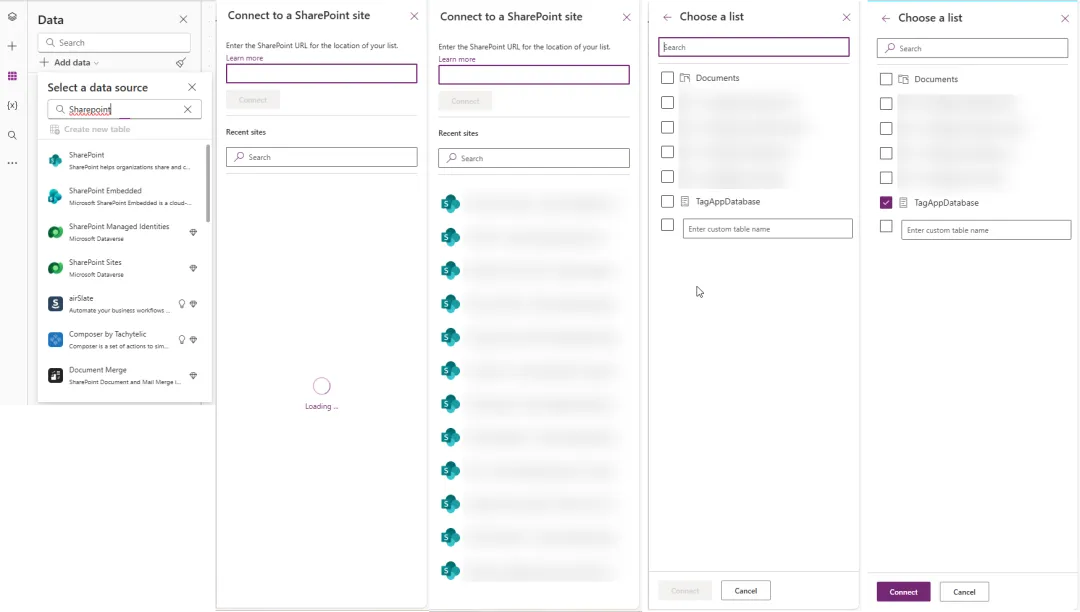Click lightbulb icon on Composer by Tachytelic row
1080x612 pixels.
click(182, 339)
